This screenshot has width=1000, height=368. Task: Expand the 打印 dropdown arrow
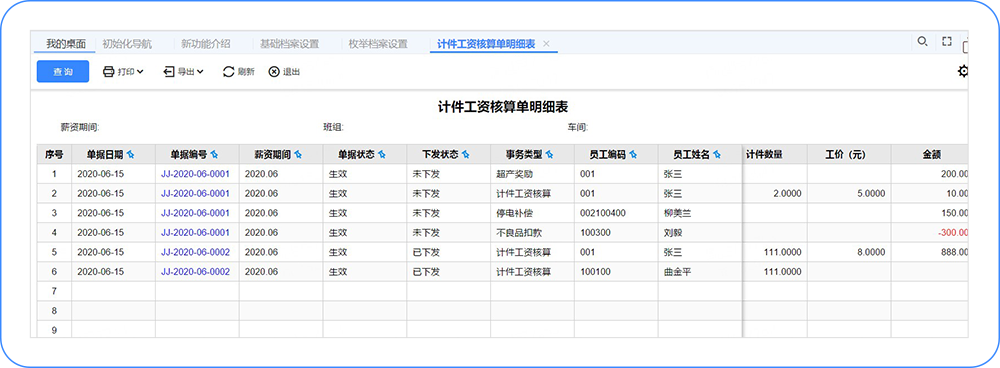[x=140, y=71]
